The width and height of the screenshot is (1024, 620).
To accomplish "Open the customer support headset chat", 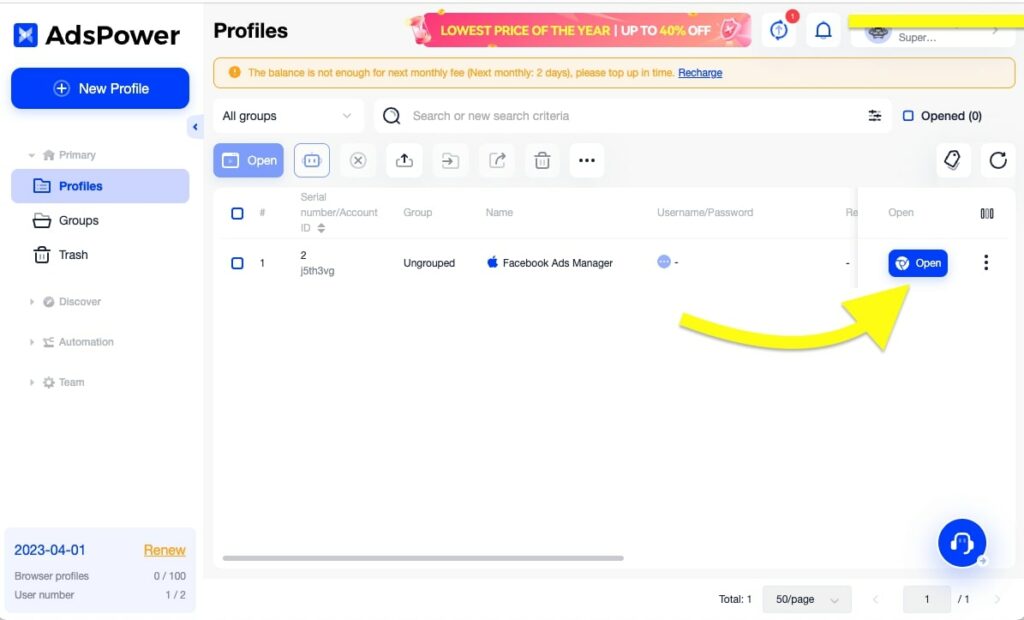I will click(x=961, y=543).
